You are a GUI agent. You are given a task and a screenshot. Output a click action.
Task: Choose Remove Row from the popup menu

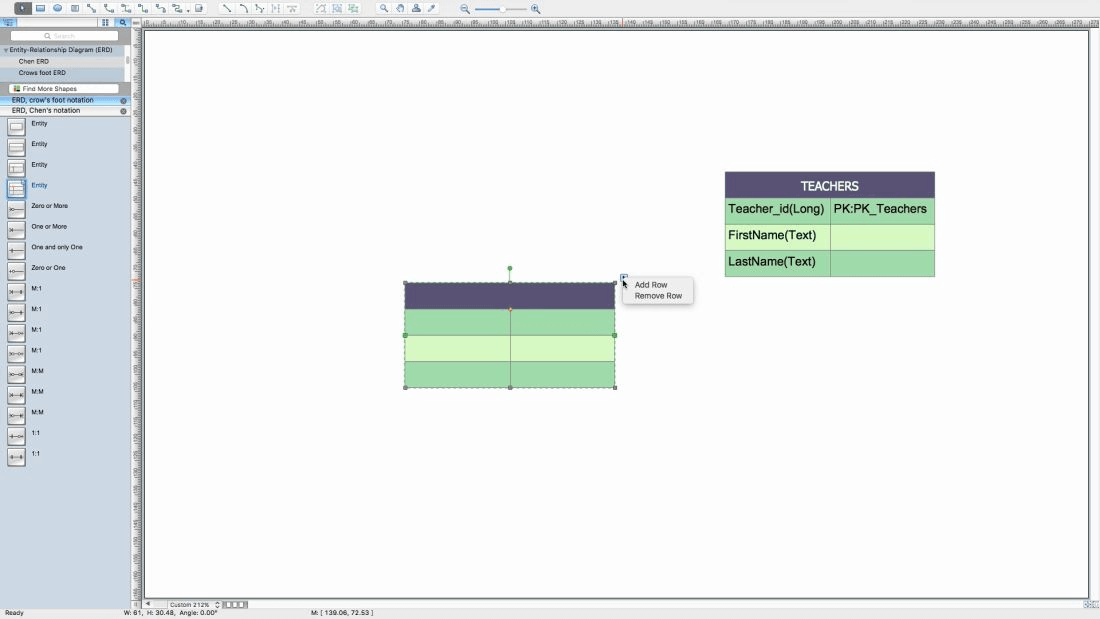point(658,296)
